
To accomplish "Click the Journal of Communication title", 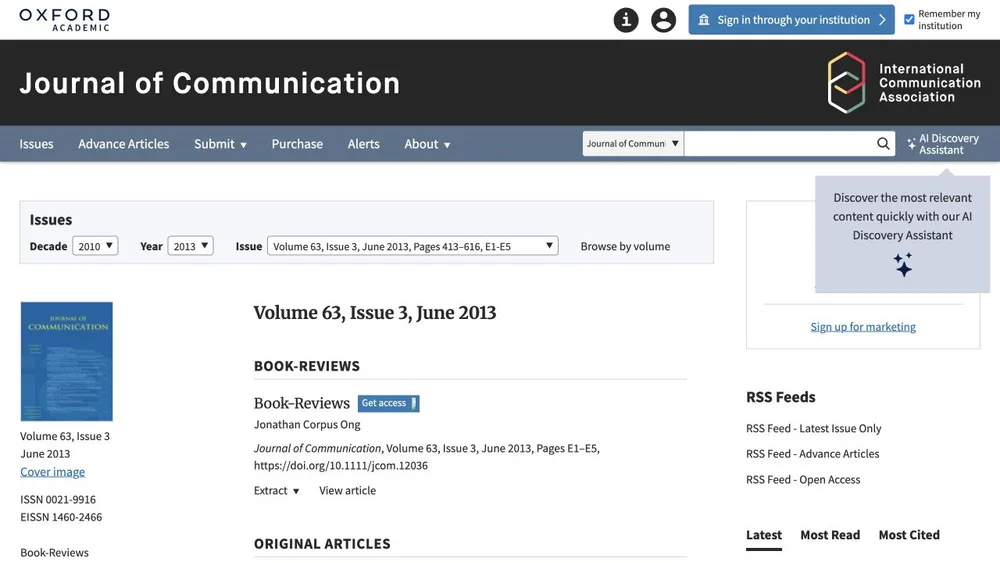I will pyautogui.click(x=209, y=84).
